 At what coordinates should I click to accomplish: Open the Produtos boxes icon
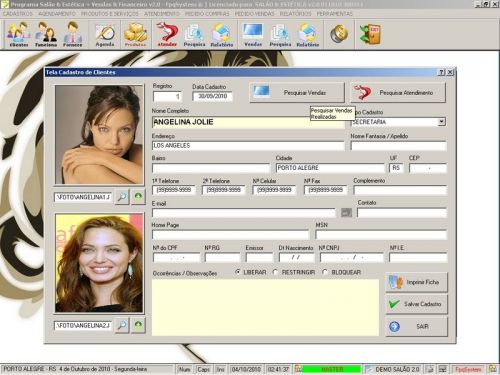coord(135,34)
